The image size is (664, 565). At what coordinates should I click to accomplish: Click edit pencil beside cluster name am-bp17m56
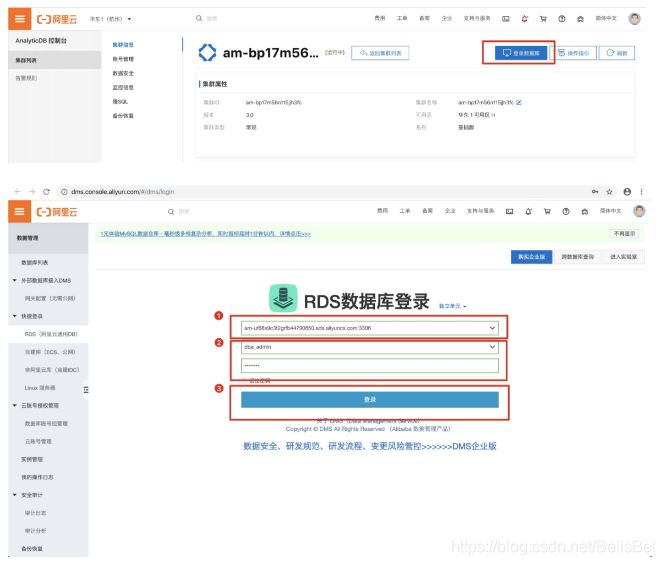(519, 102)
